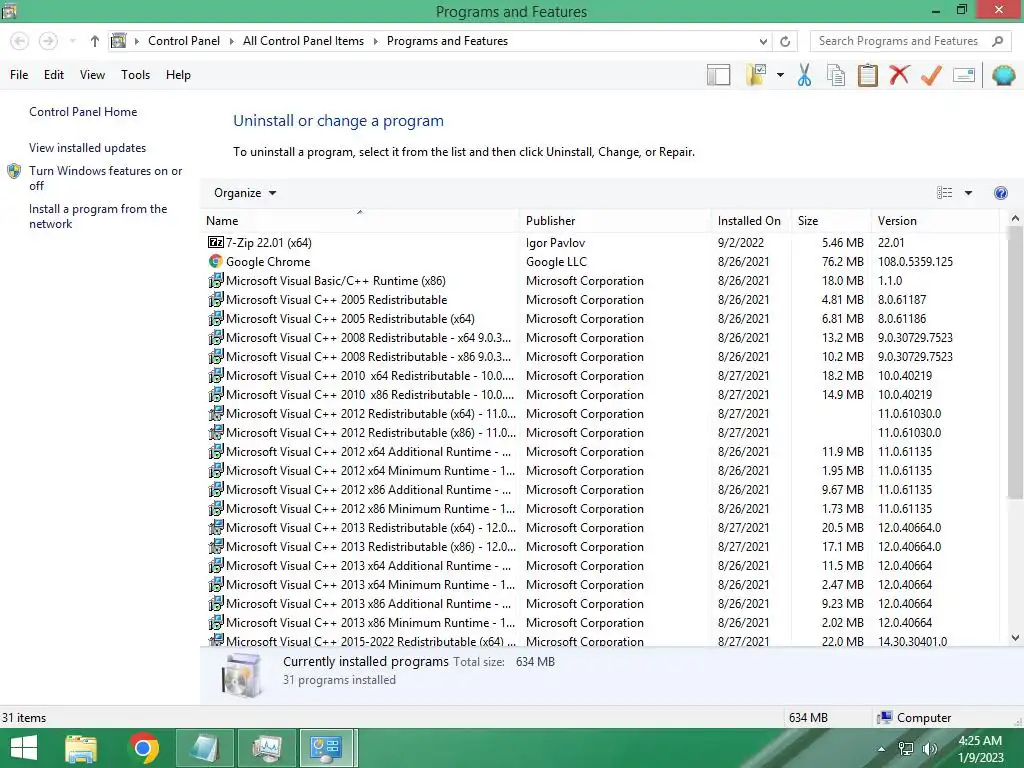Click scrollbar up arrow of program list
Image resolution: width=1024 pixels, height=768 pixels.
(1015, 219)
